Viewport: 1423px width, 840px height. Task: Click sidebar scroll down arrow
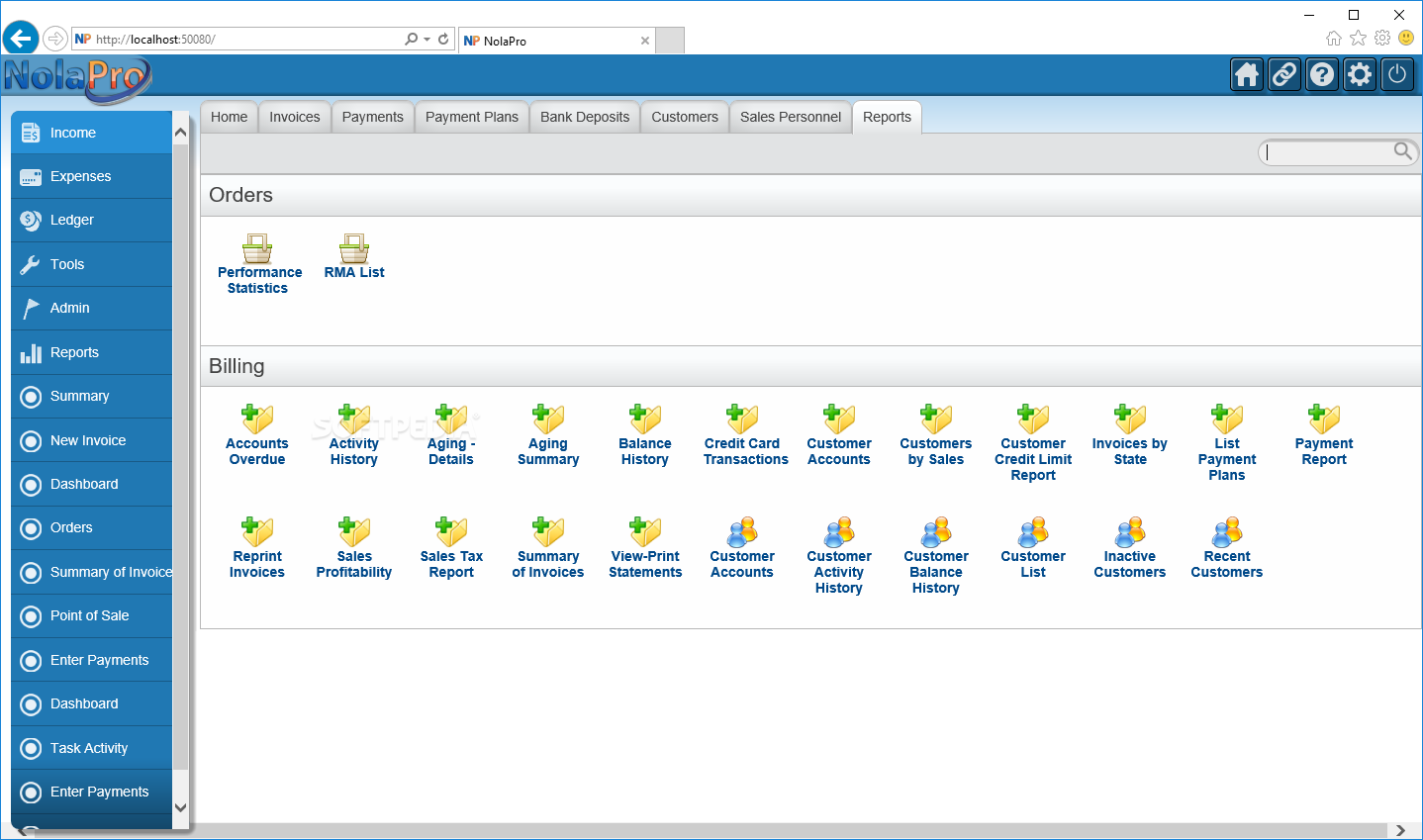click(180, 807)
